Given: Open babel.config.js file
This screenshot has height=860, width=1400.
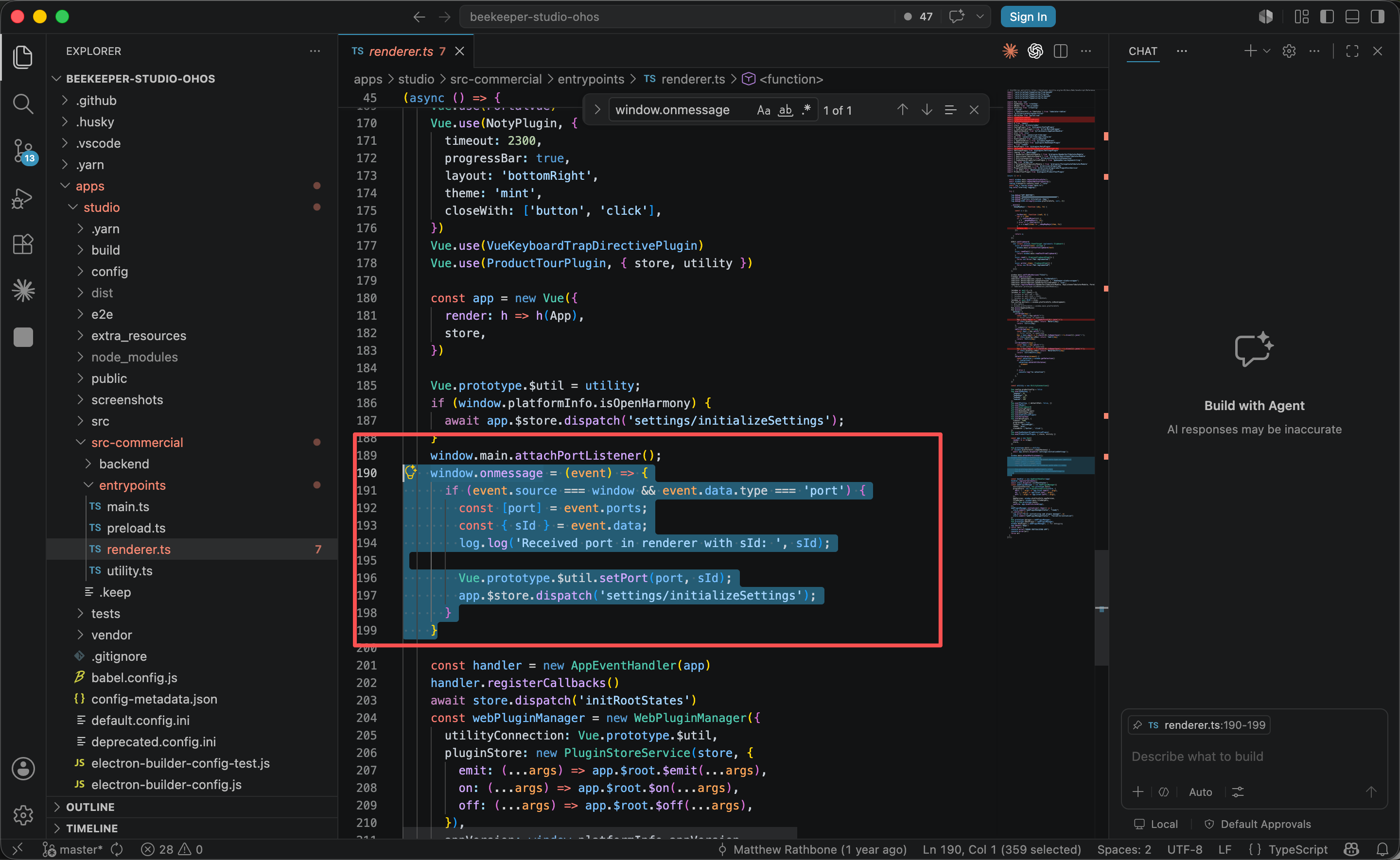Looking at the screenshot, I should [134, 677].
